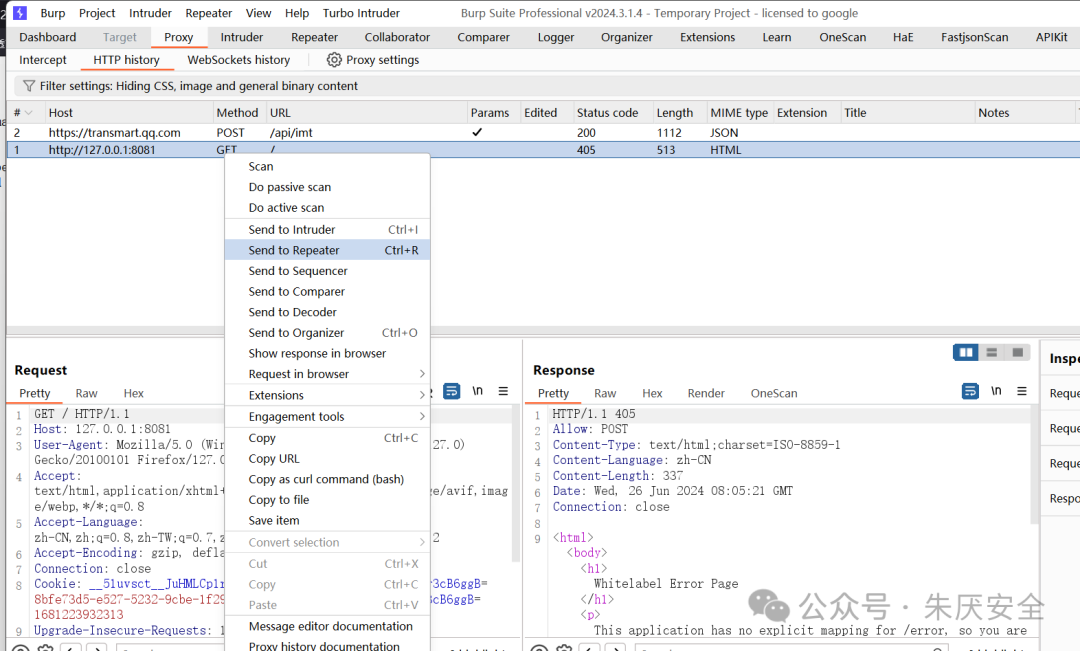Choose Send to Repeater from context menu
Viewport: 1080px width, 651px height.
pyautogui.click(x=327, y=251)
